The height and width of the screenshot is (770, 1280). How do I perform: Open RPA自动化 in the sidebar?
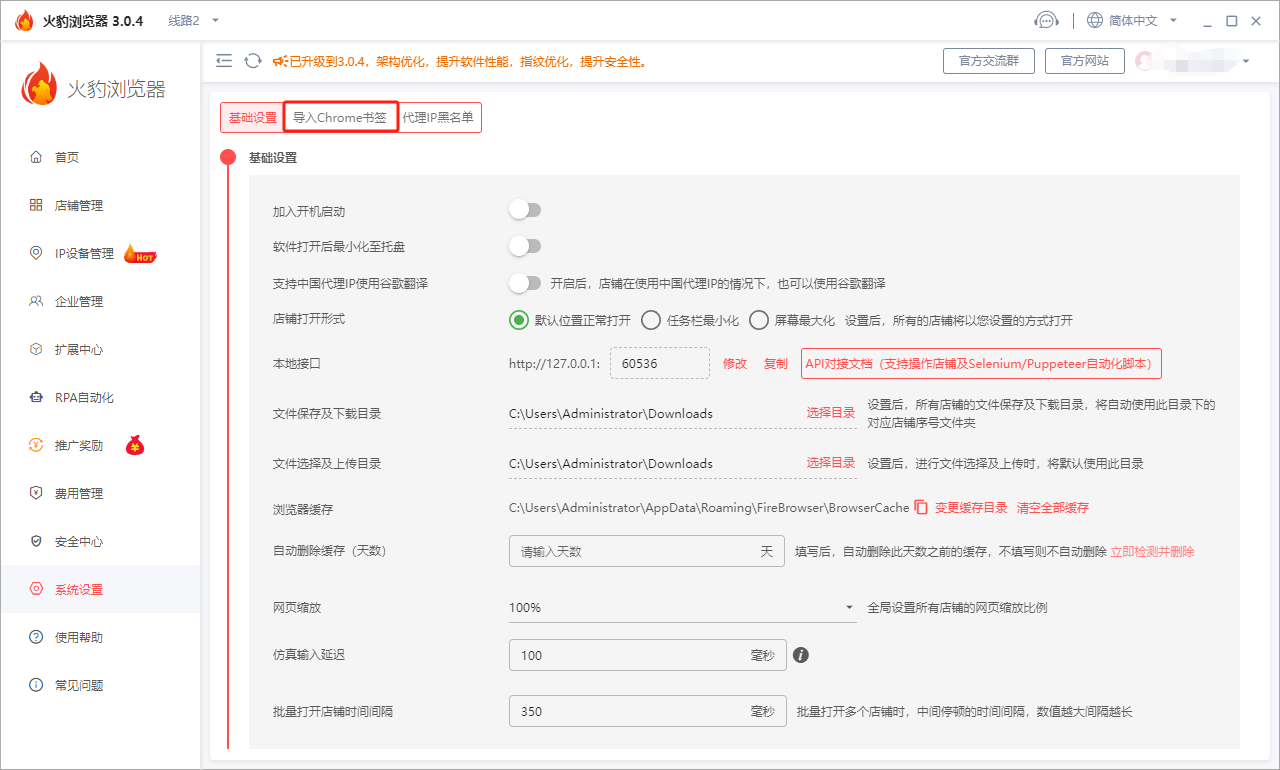(84, 398)
